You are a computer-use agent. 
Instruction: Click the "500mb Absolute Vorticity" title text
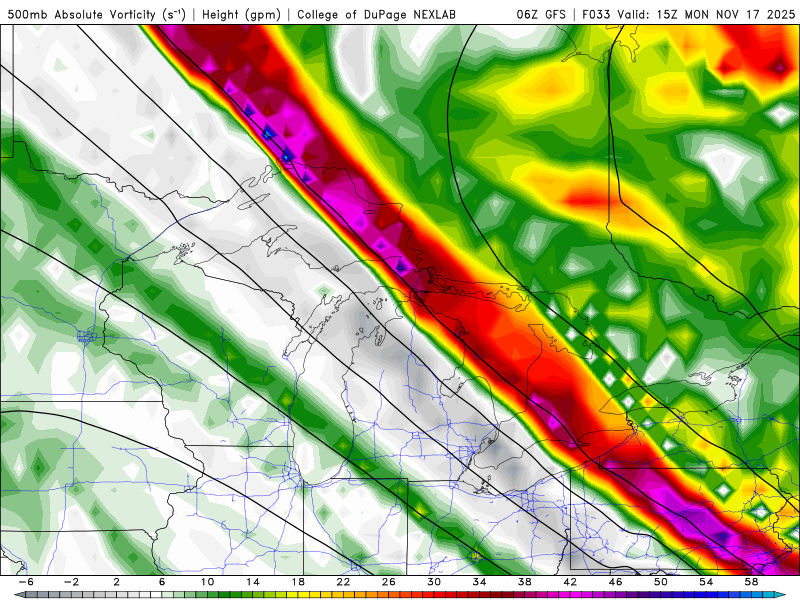pyautogui.click(x=81, y=15)
